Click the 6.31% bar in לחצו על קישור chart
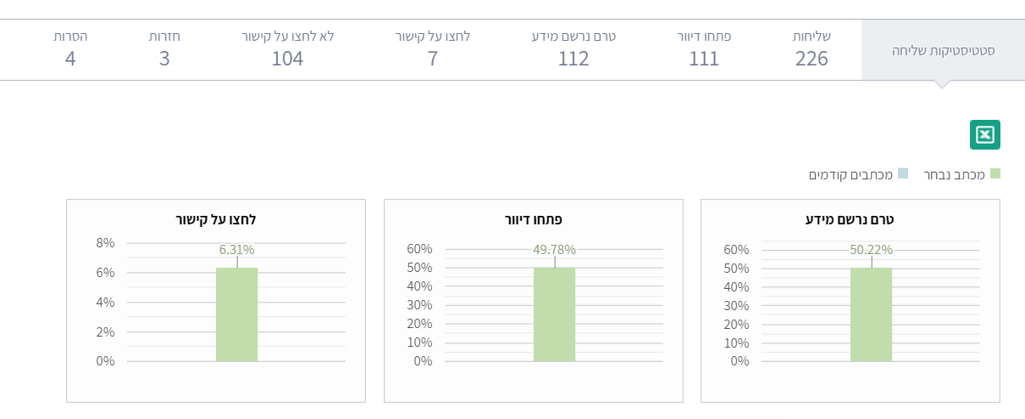Screen dimensions: 1025x419 point(237,314)
